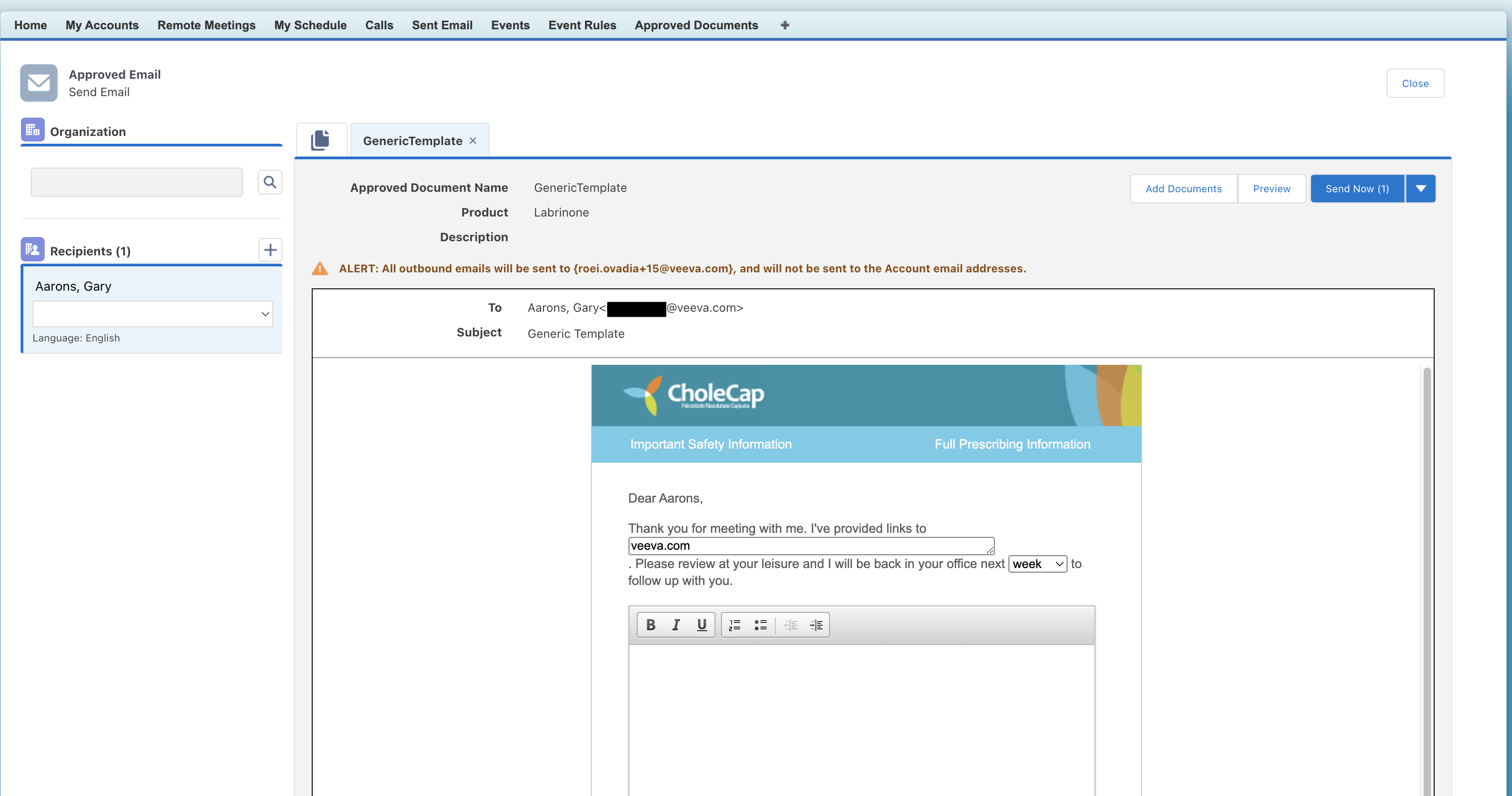This screenshot has height=796, width=1512.
Task: Click the veeva.com text field
Action: click(x=810, y=546)
